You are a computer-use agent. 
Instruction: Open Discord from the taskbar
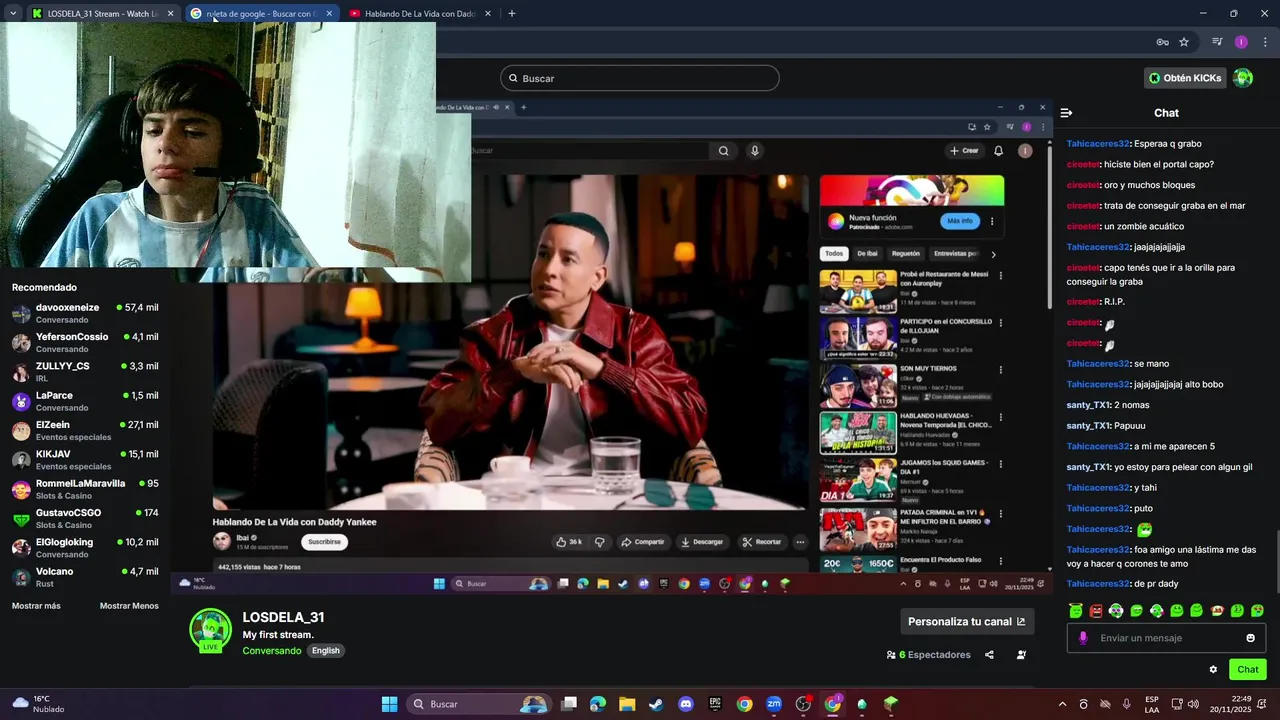[x=685, y=704]
